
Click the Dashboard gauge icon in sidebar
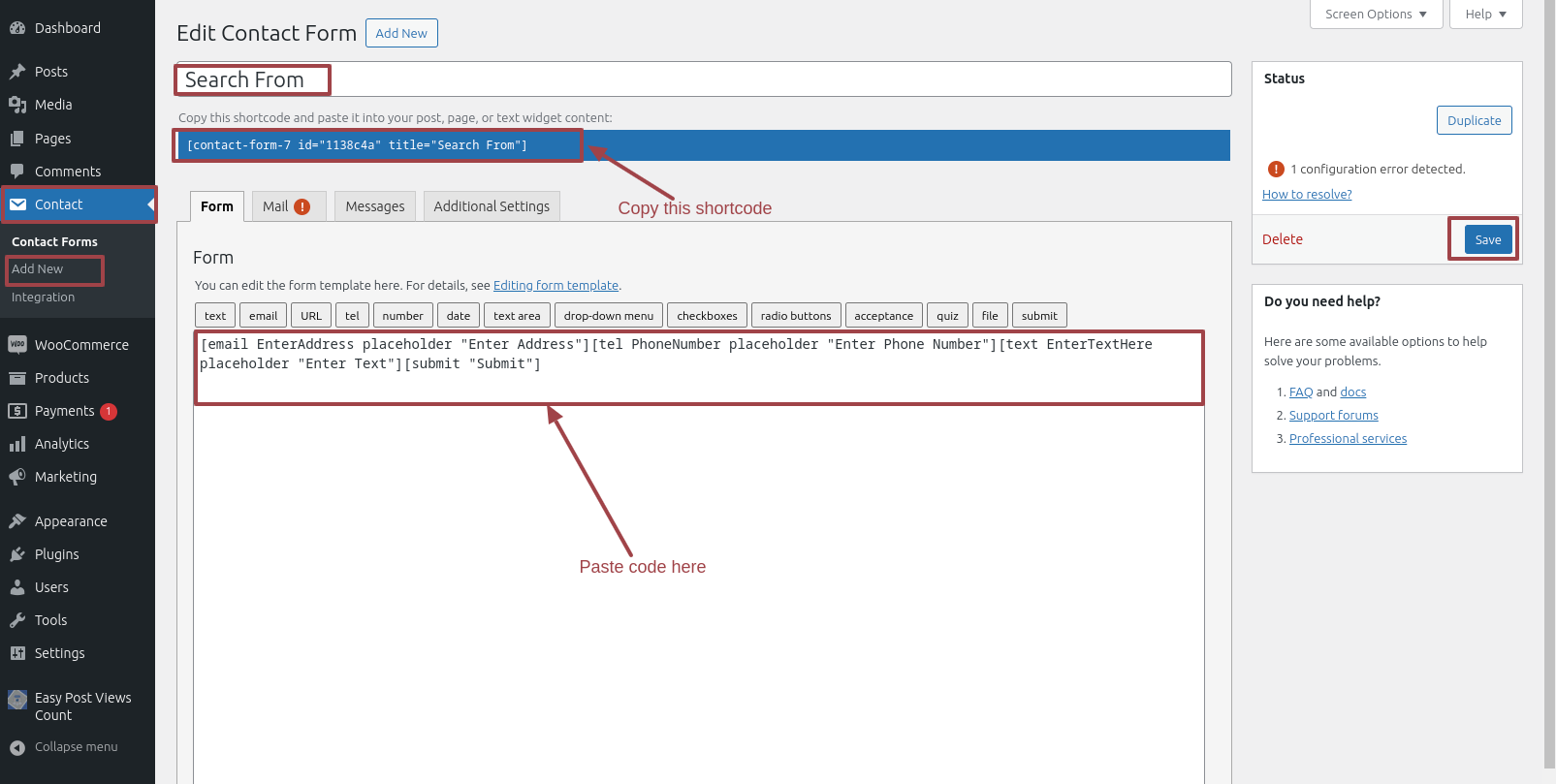point(17,28)
